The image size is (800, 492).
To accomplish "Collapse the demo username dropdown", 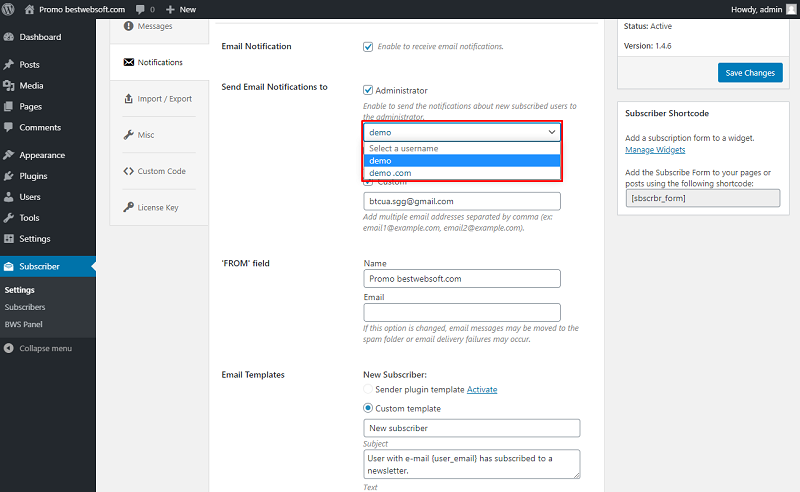I will pos(462,132).
